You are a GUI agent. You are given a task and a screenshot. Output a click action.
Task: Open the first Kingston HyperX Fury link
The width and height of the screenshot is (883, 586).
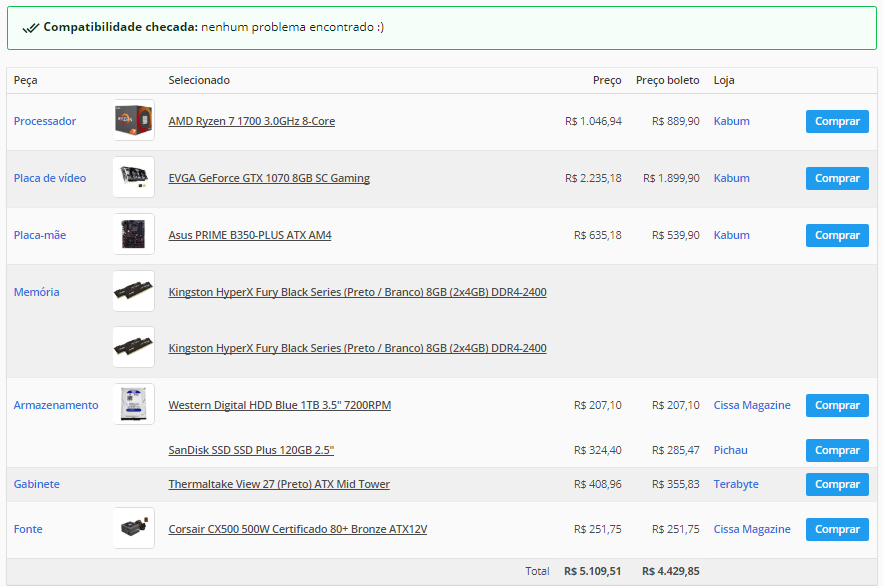(358, 292)
